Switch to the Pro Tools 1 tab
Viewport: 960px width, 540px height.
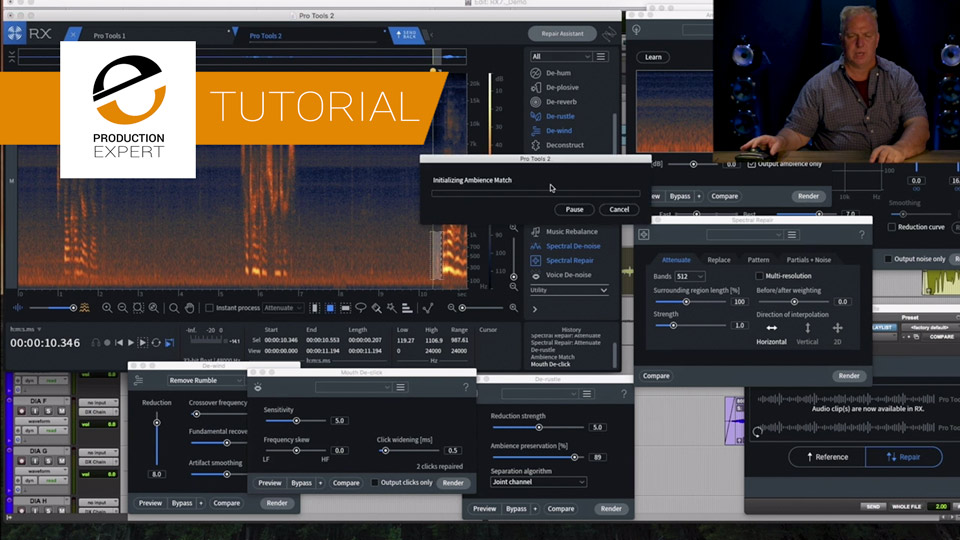coord(110,36)
